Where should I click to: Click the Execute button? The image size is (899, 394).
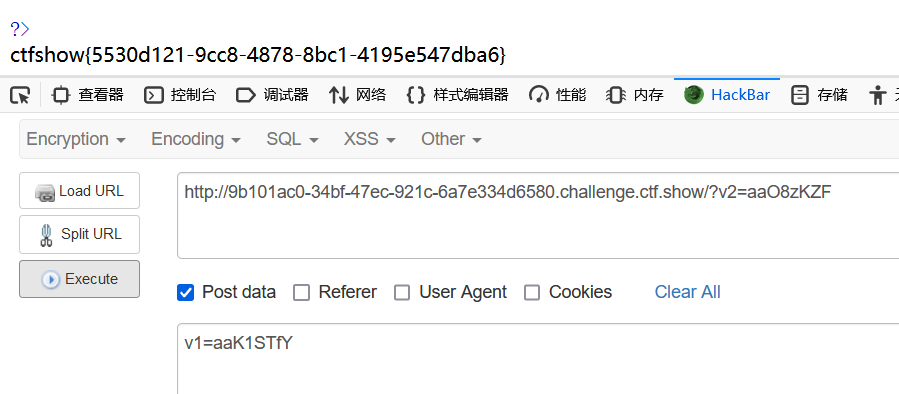[79, 279]
